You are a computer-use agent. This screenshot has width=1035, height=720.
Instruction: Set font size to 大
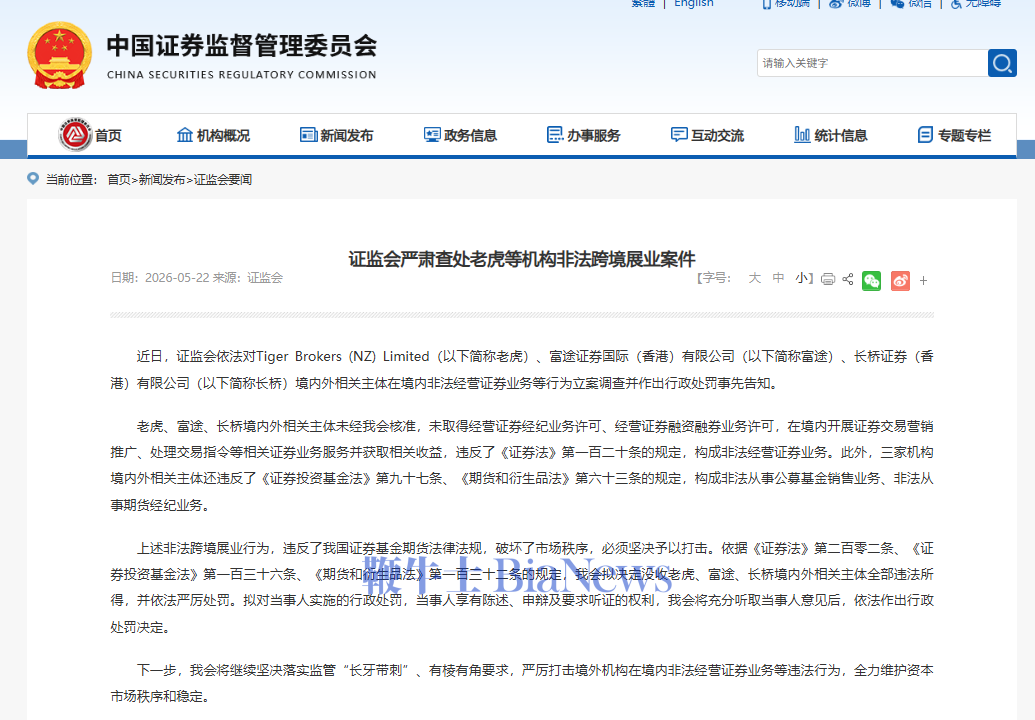754,278
